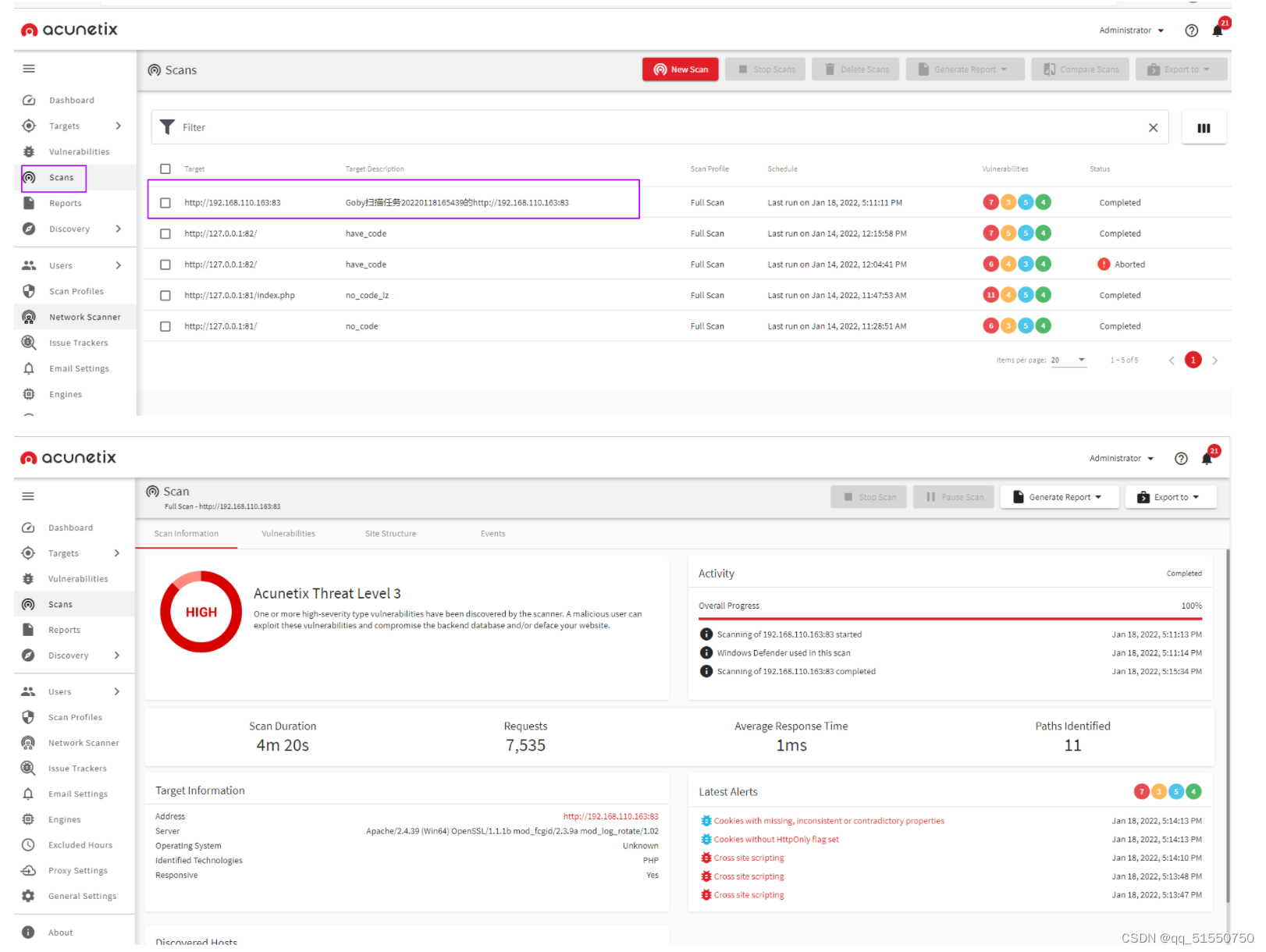This screenshot has width=1266, height=952.
Task: Switch to Site Structure tab
Action: tap(390, 534)
